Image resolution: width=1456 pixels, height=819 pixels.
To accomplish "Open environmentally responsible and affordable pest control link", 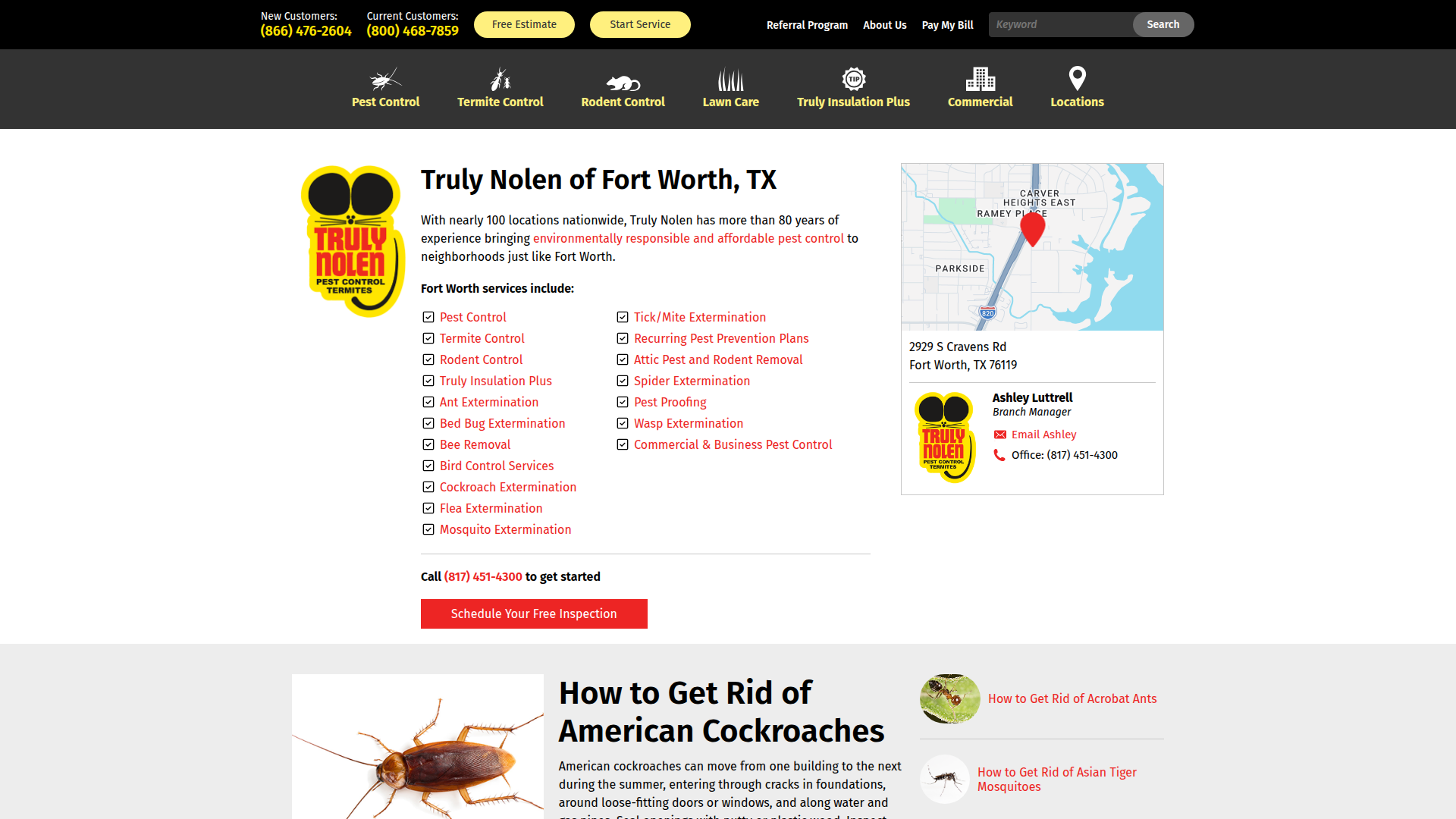I will click(688, 238).
